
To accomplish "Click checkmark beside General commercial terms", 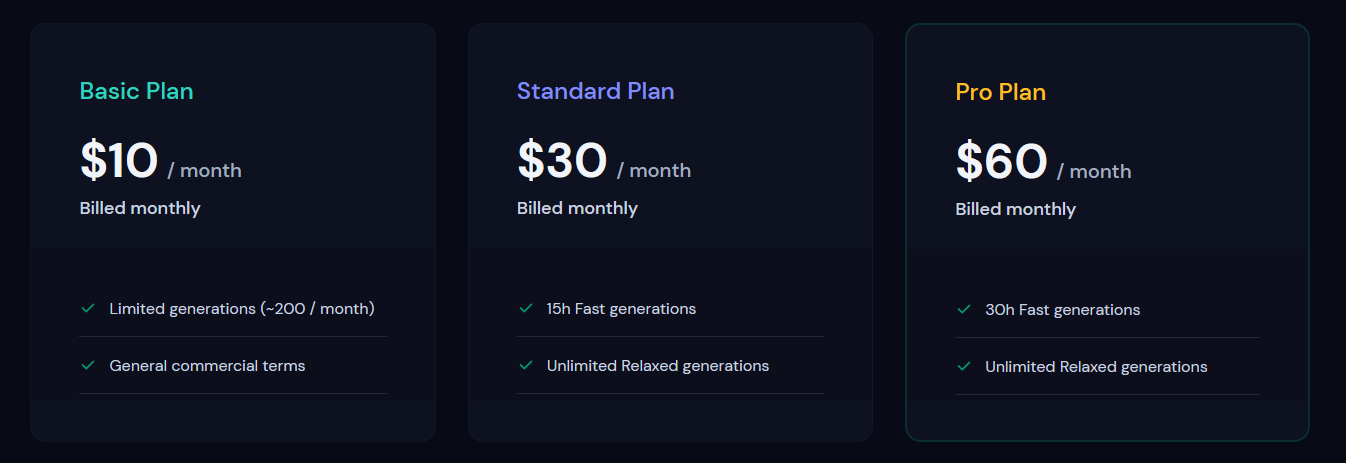I will [88, 365].
